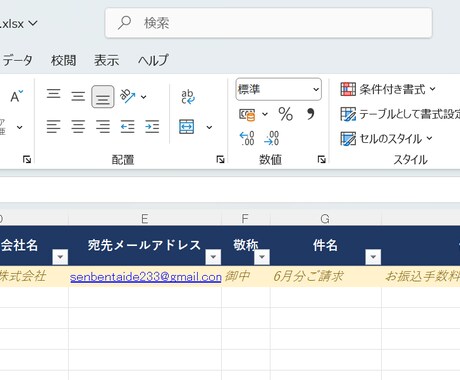Click the senbentaide233@gmail.com email link
Image resolution: width=460 pixels, height=380 pixels.
146,277
